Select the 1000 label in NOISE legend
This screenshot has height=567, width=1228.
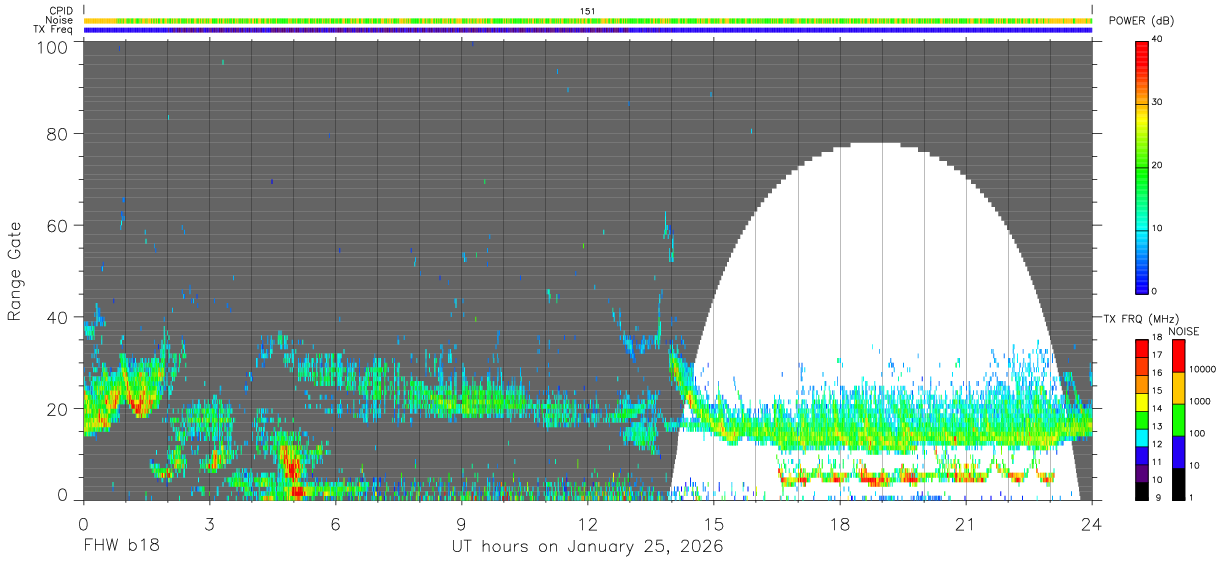1200,402
